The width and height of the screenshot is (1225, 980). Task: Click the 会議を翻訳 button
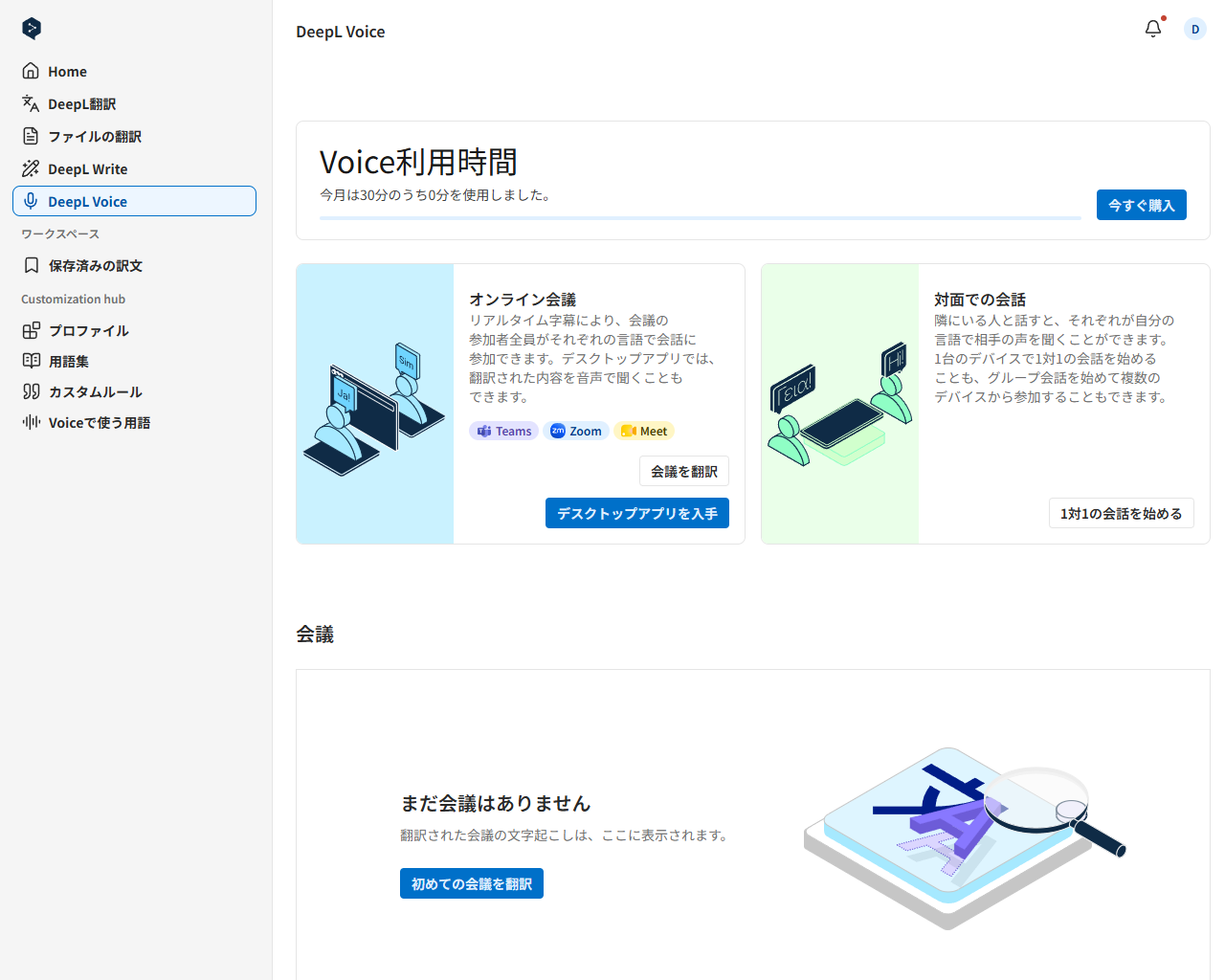coord(684,471)
